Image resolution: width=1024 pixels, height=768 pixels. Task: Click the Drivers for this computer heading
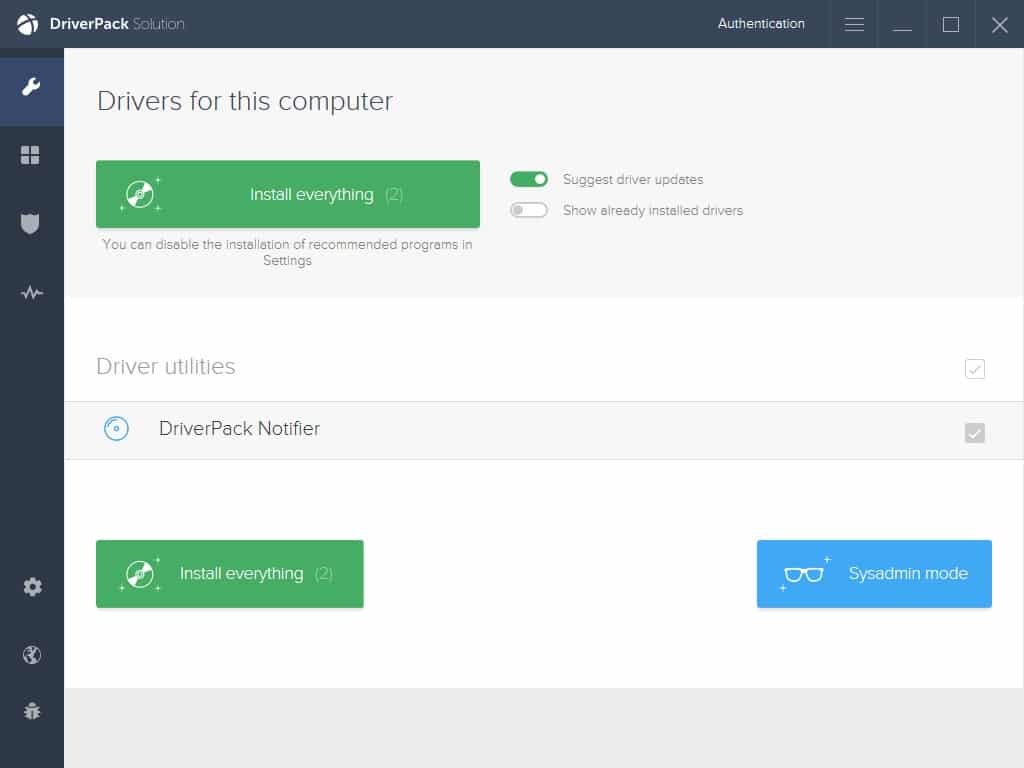click(x=244, y=101)
